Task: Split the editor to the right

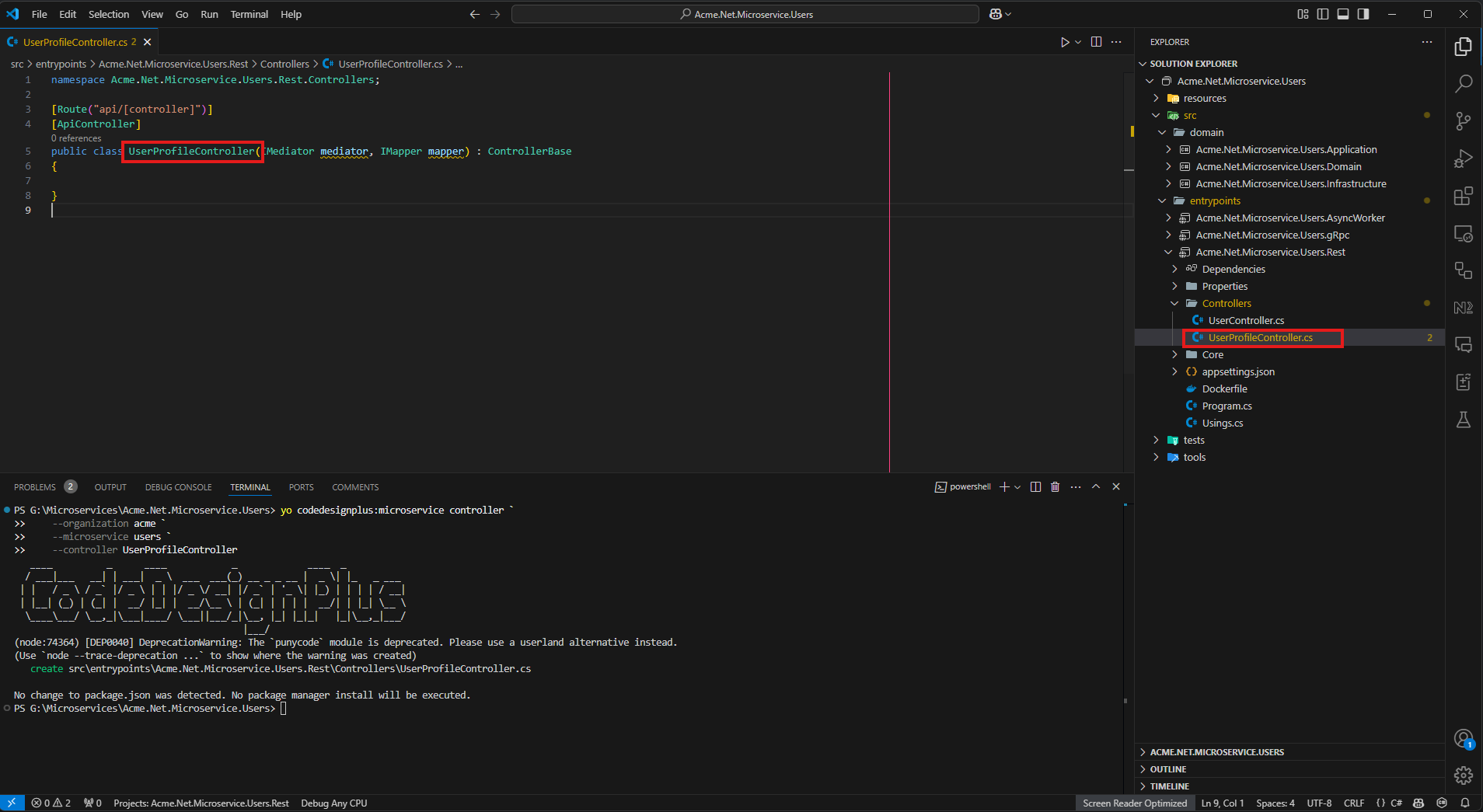Action: (x=1096, y=42)
